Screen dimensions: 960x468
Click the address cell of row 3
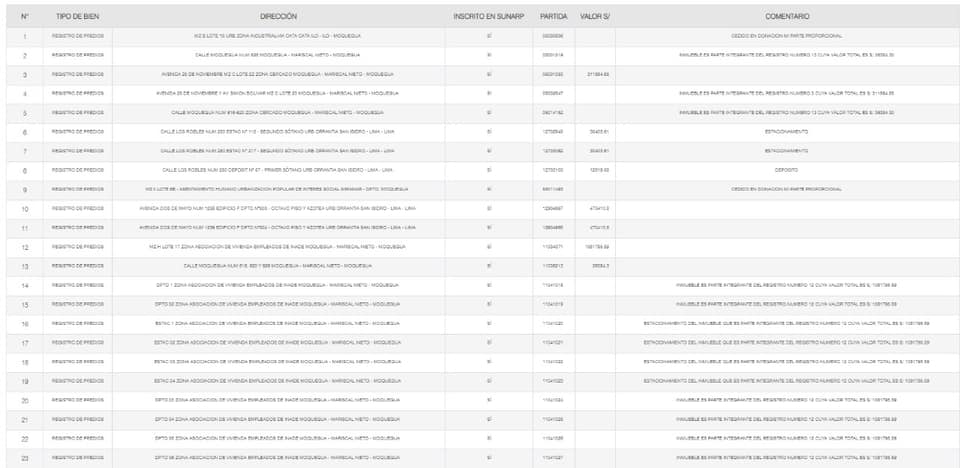point(278,74)
